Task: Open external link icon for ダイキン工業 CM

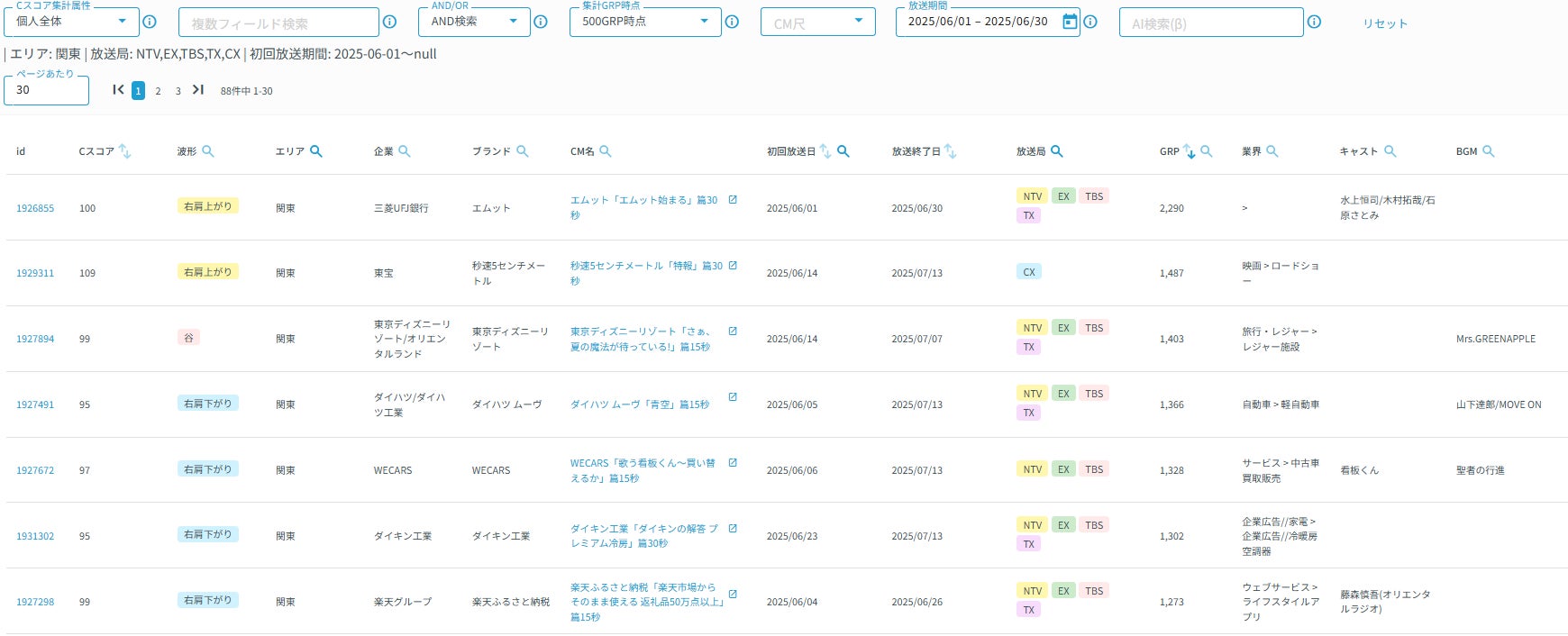Action: tap(733, 529)
